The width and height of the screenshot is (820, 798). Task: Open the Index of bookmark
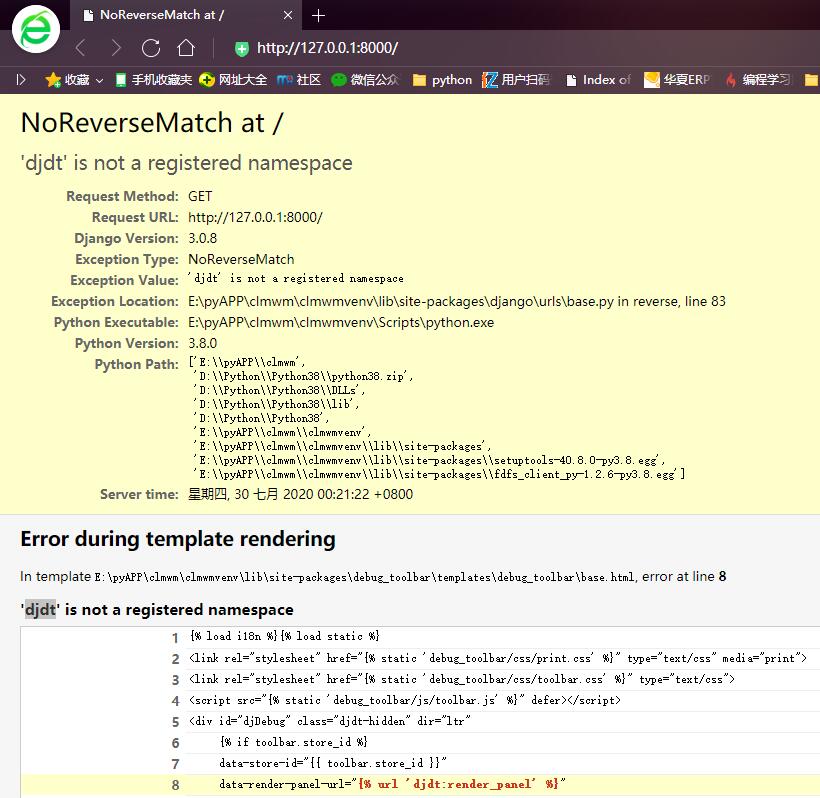click(599, 79)
